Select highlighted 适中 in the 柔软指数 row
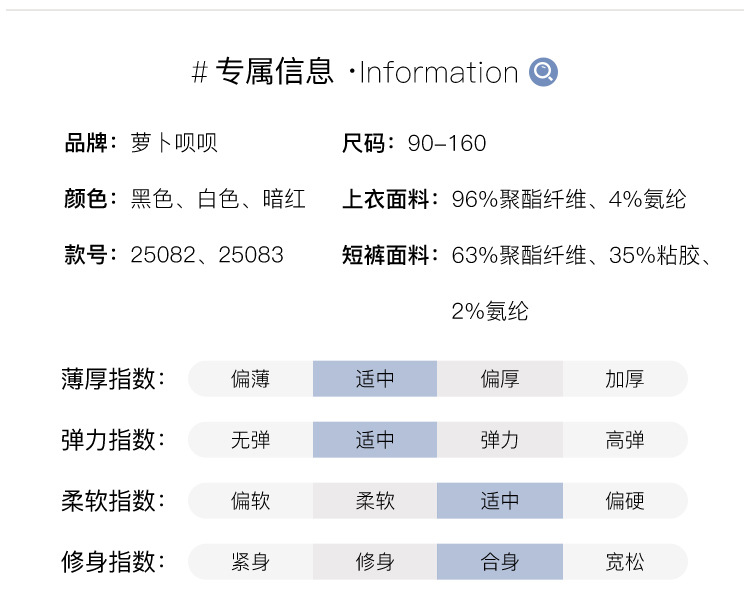750x608 pixels. click(500, 501)
